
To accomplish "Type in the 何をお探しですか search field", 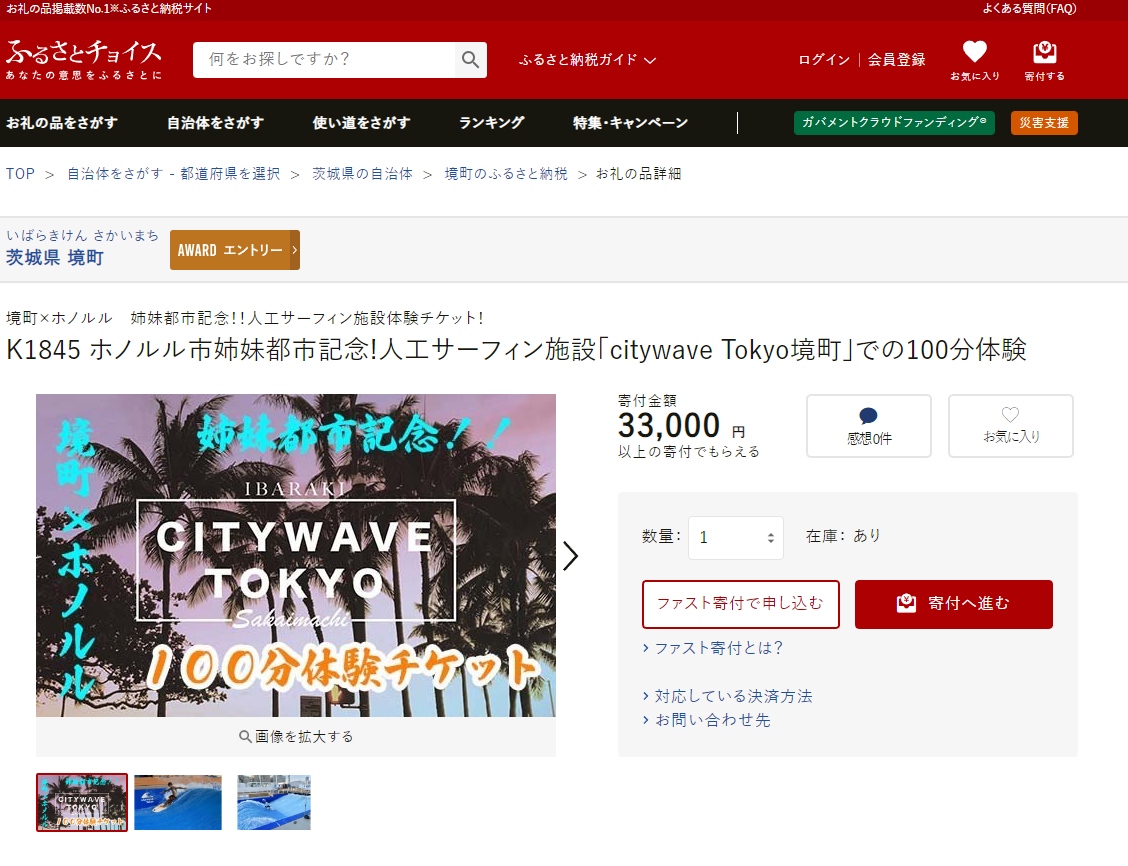I will (x=324, y=60).
